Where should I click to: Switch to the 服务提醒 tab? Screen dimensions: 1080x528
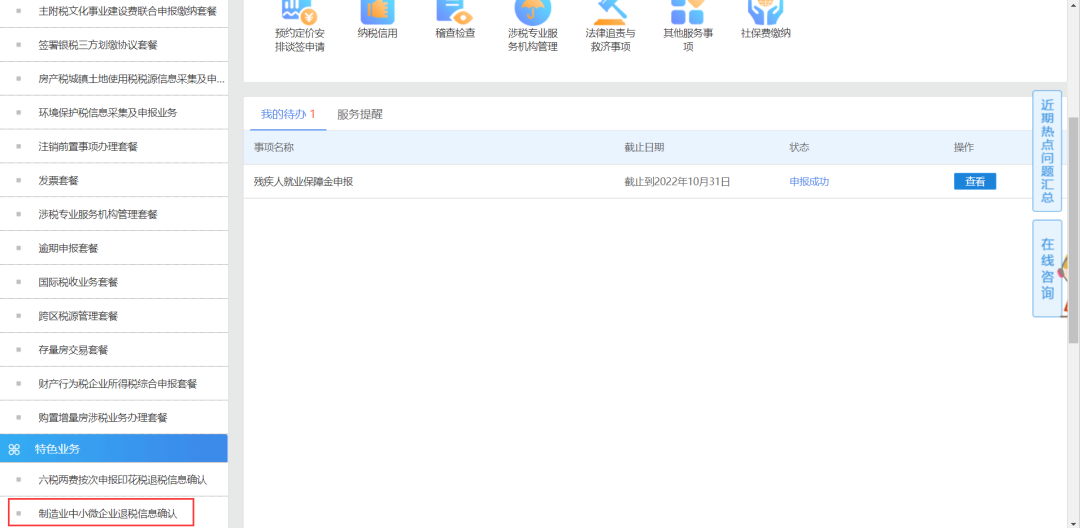coord(360,114)
